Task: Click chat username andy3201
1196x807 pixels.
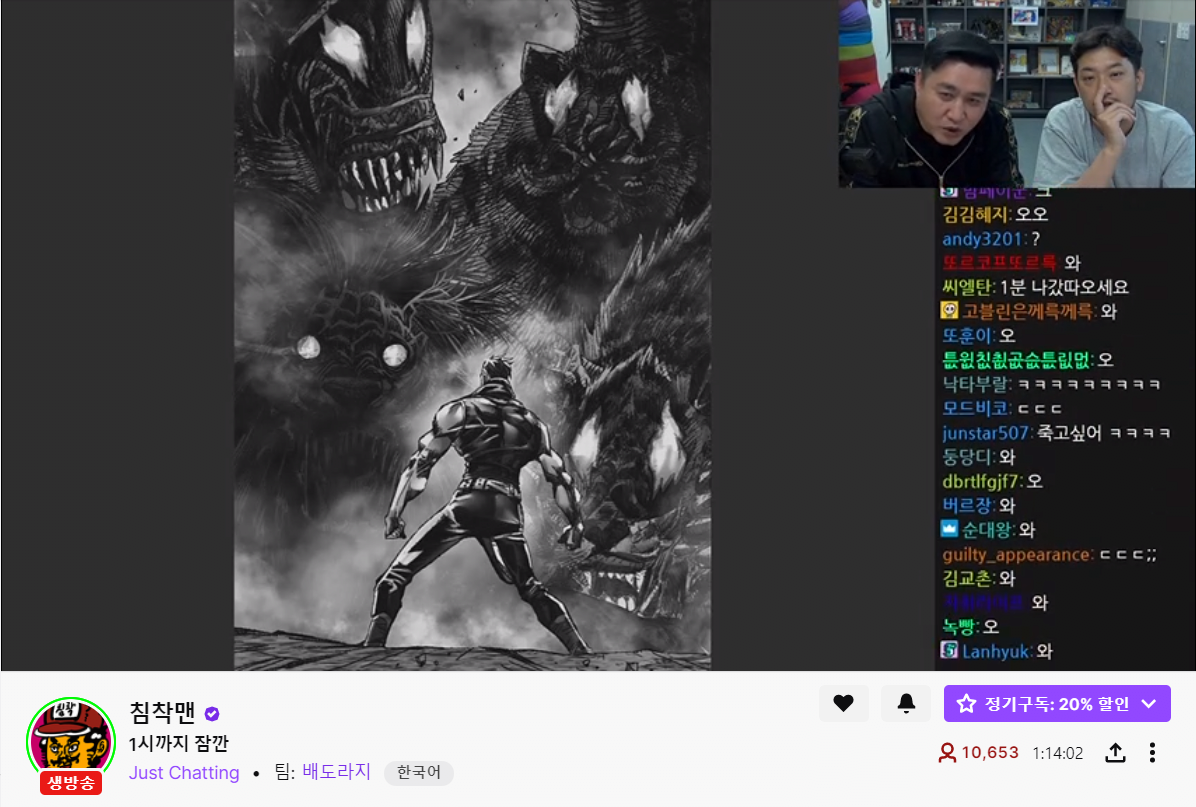Action: coord(981,239)
